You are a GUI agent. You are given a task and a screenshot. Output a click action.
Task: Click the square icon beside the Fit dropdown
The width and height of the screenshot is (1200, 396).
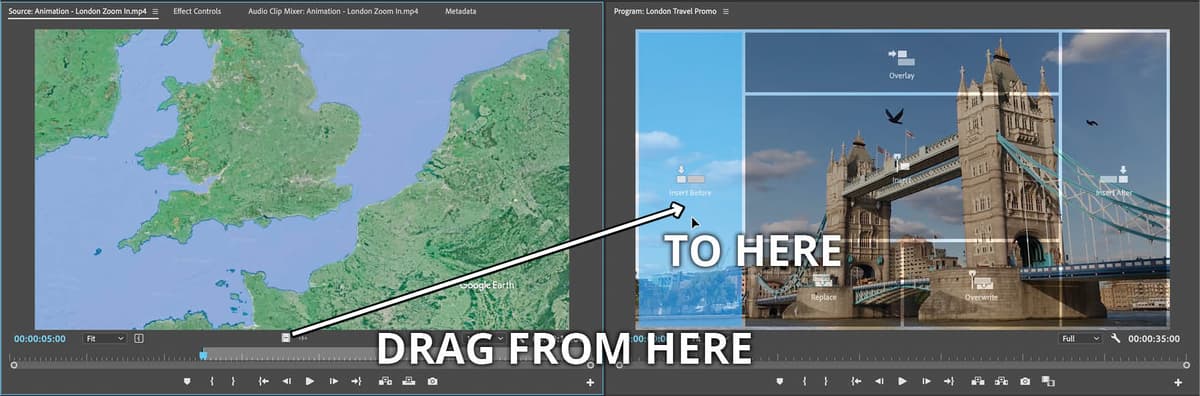tap(139, 338)
